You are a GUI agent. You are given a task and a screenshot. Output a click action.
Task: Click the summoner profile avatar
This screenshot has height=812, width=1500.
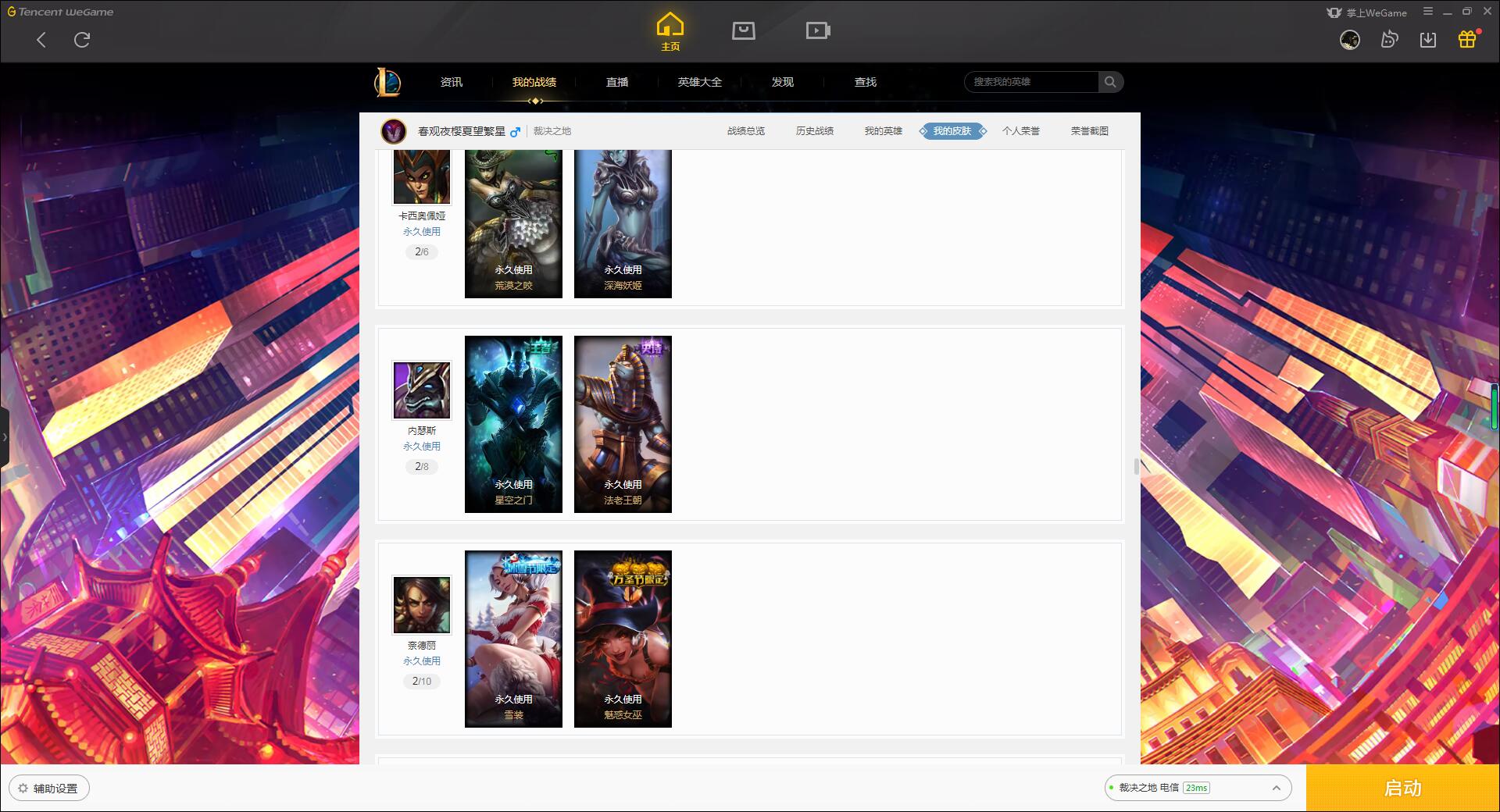click(x=394, y=131)
